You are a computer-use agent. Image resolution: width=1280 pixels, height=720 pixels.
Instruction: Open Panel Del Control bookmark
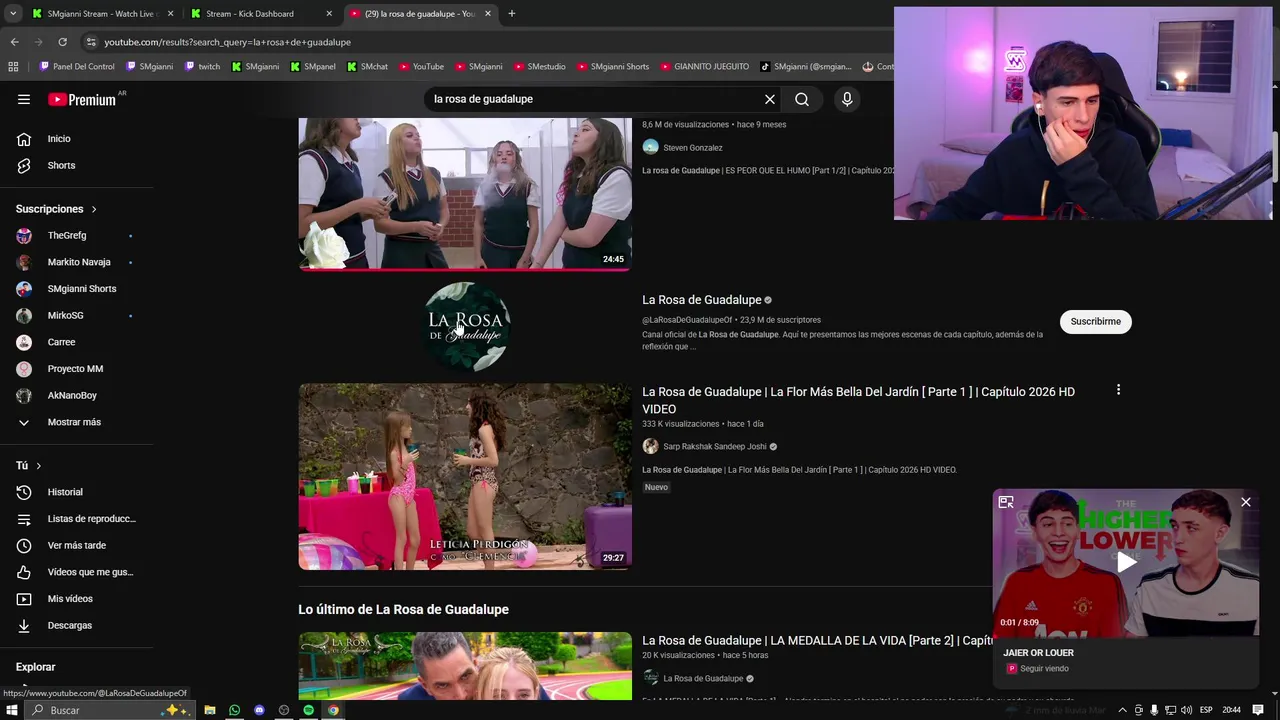[77, 67]
